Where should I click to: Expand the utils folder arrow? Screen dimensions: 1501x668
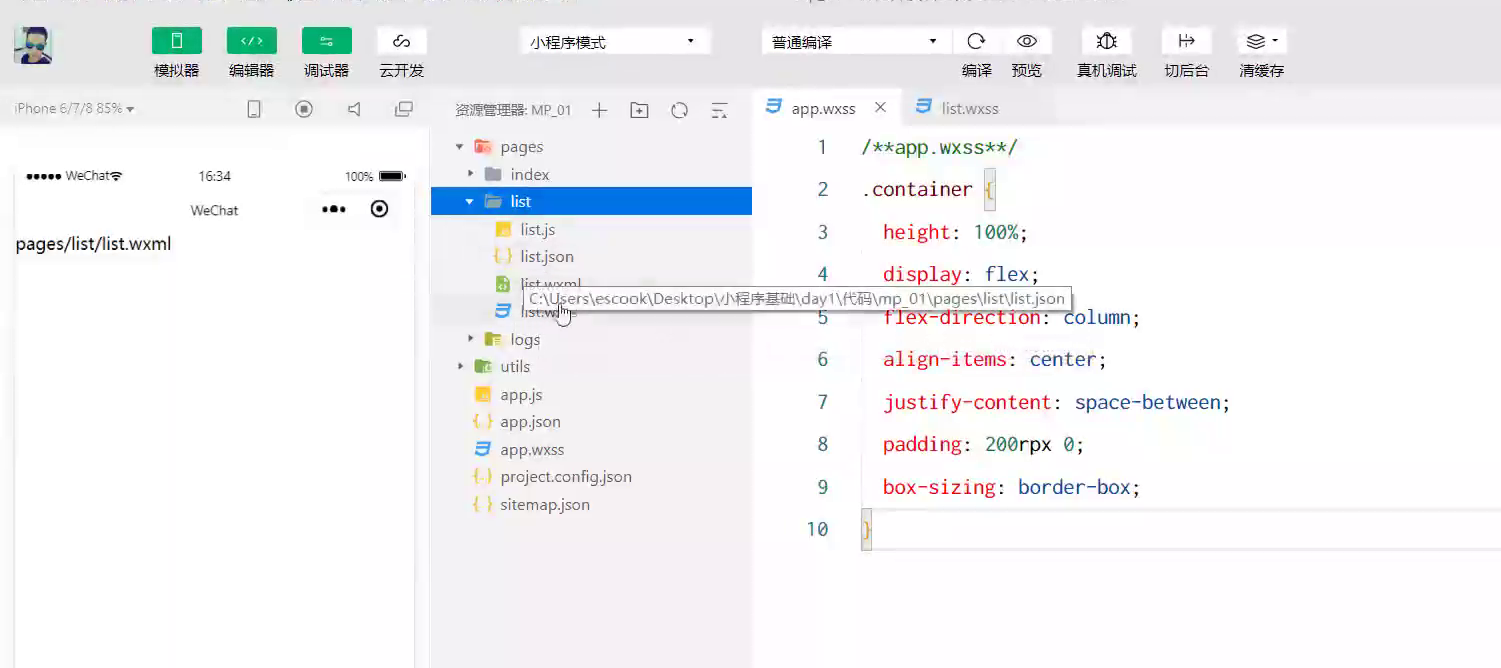[460, 366]
